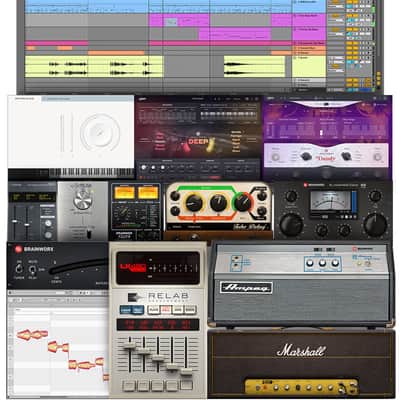Viewport: 400px width, 400px height.
Task: Click the rightmost fader on Relab LX480
Action: pos(187,372)
